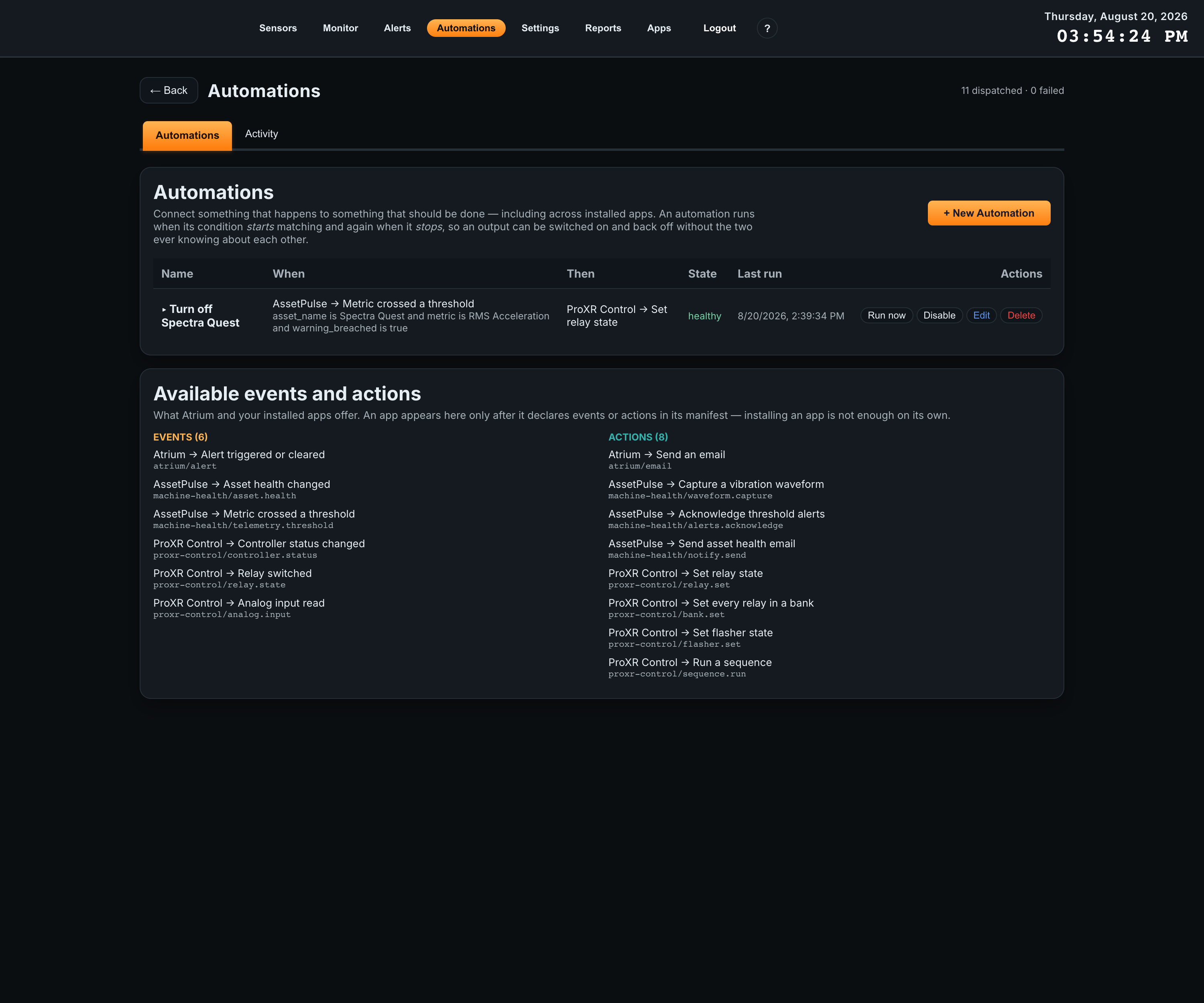Click the When column header
The height and width of the screenshot is (1003, 1204).
[x=289, y=273]
